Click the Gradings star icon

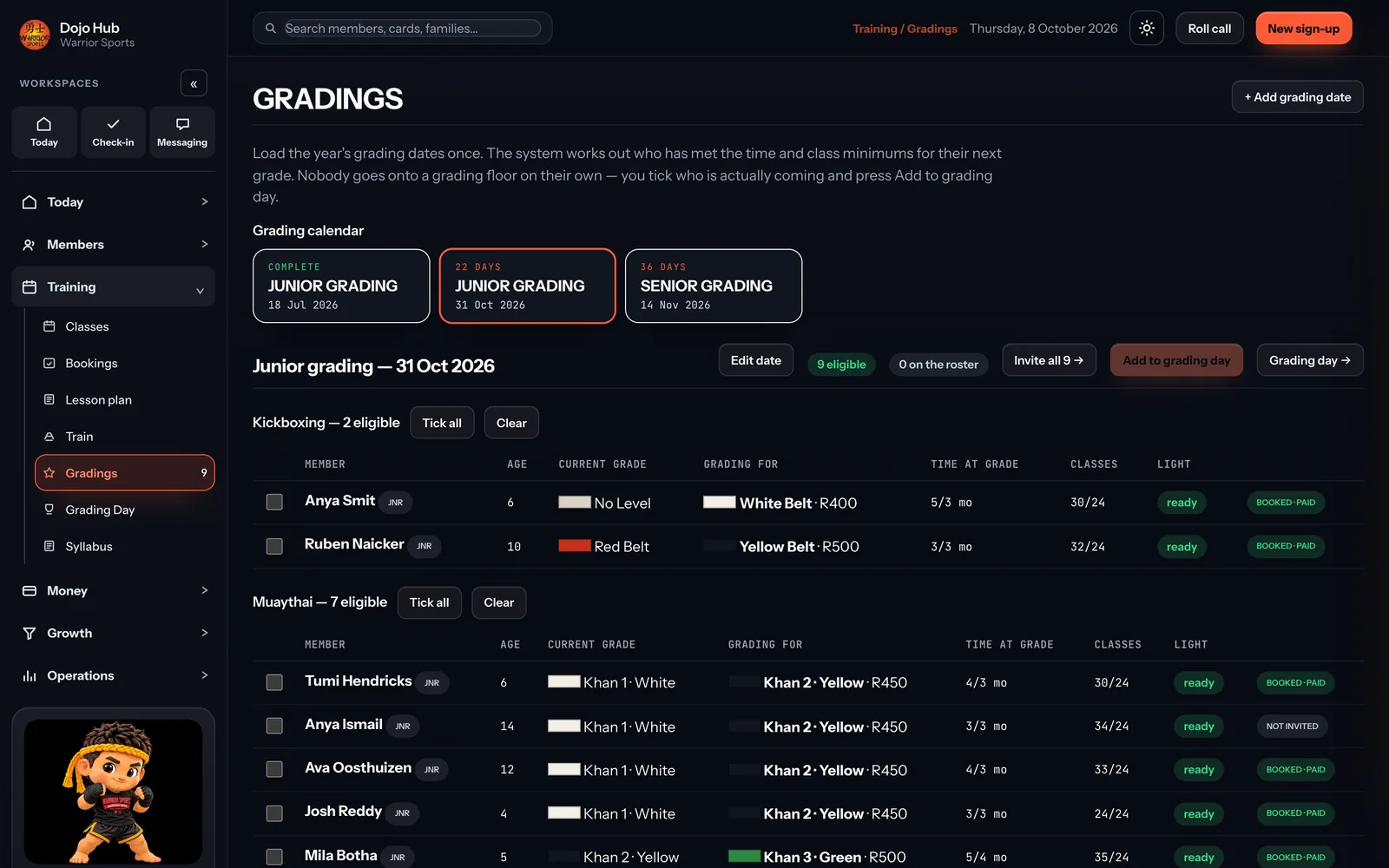(49, 473)
